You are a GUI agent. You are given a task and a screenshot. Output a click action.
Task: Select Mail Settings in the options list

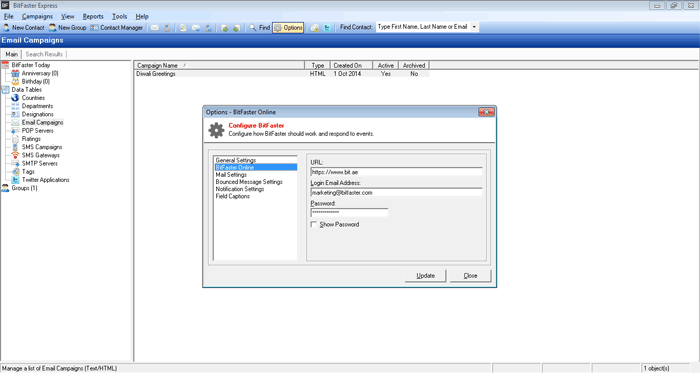point(231,175)
